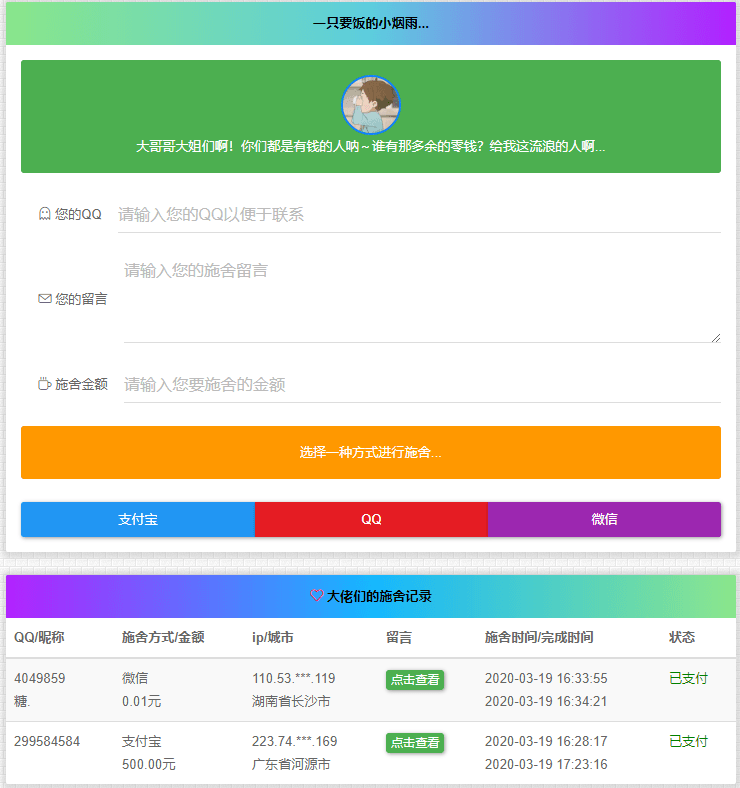Screen dimensions: 740x788
Task: Click QQ number 299584584 cell
Action: (47, 741)
